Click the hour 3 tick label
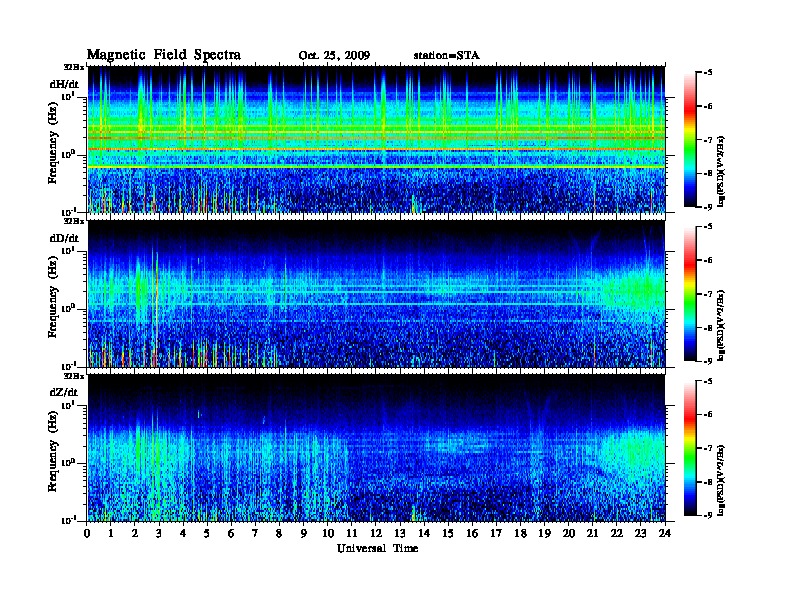 coord(159,534)
